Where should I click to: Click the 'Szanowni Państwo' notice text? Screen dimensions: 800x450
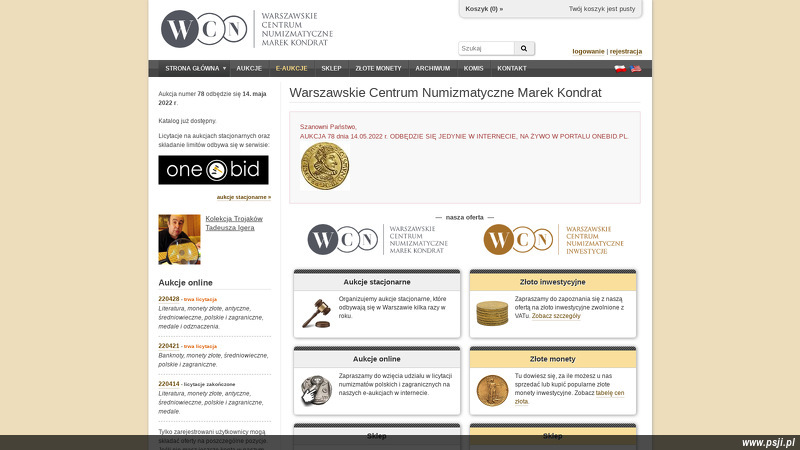point(328,127)
